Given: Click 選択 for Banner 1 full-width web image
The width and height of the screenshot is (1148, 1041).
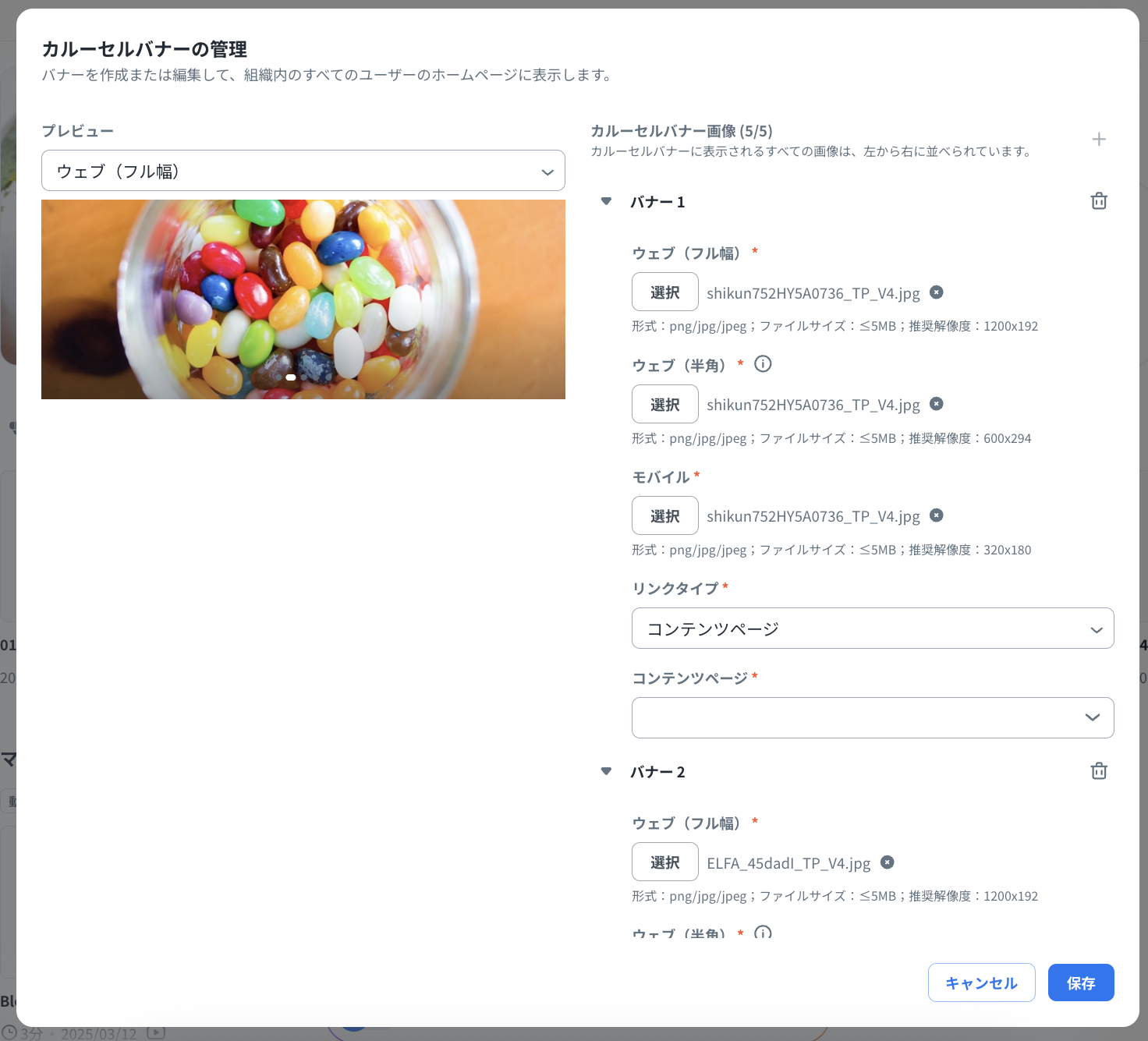Looking at the screenshot, I should [x=664, y=292].
